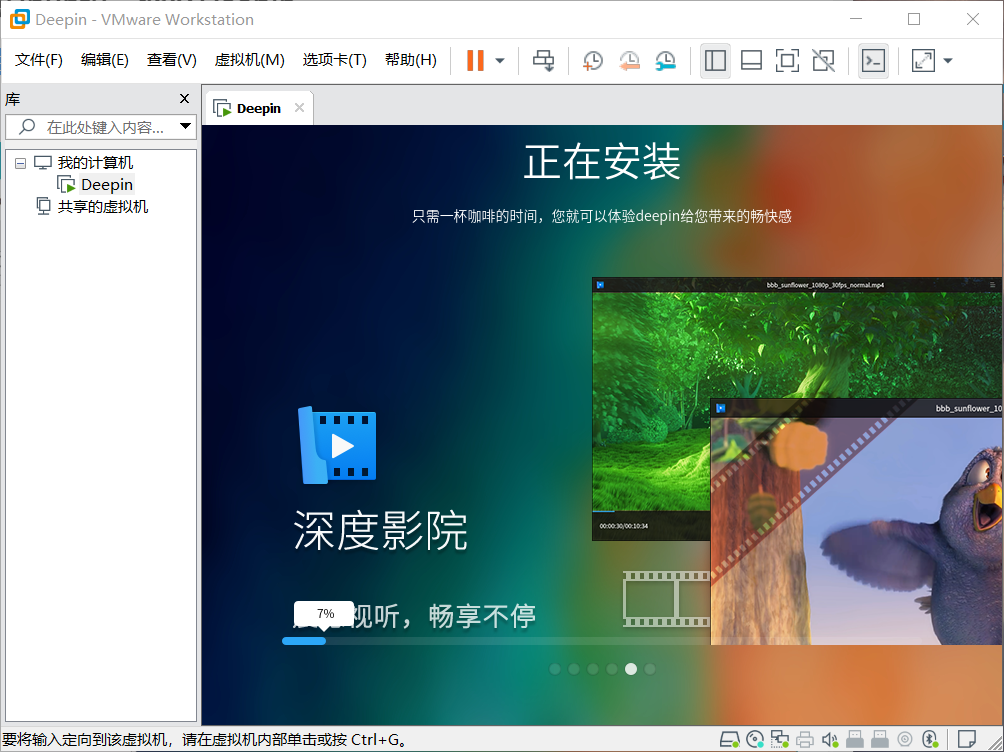1004x752 pixels.
Task: Select the last slideshow indicator dot
Action: 650,669
